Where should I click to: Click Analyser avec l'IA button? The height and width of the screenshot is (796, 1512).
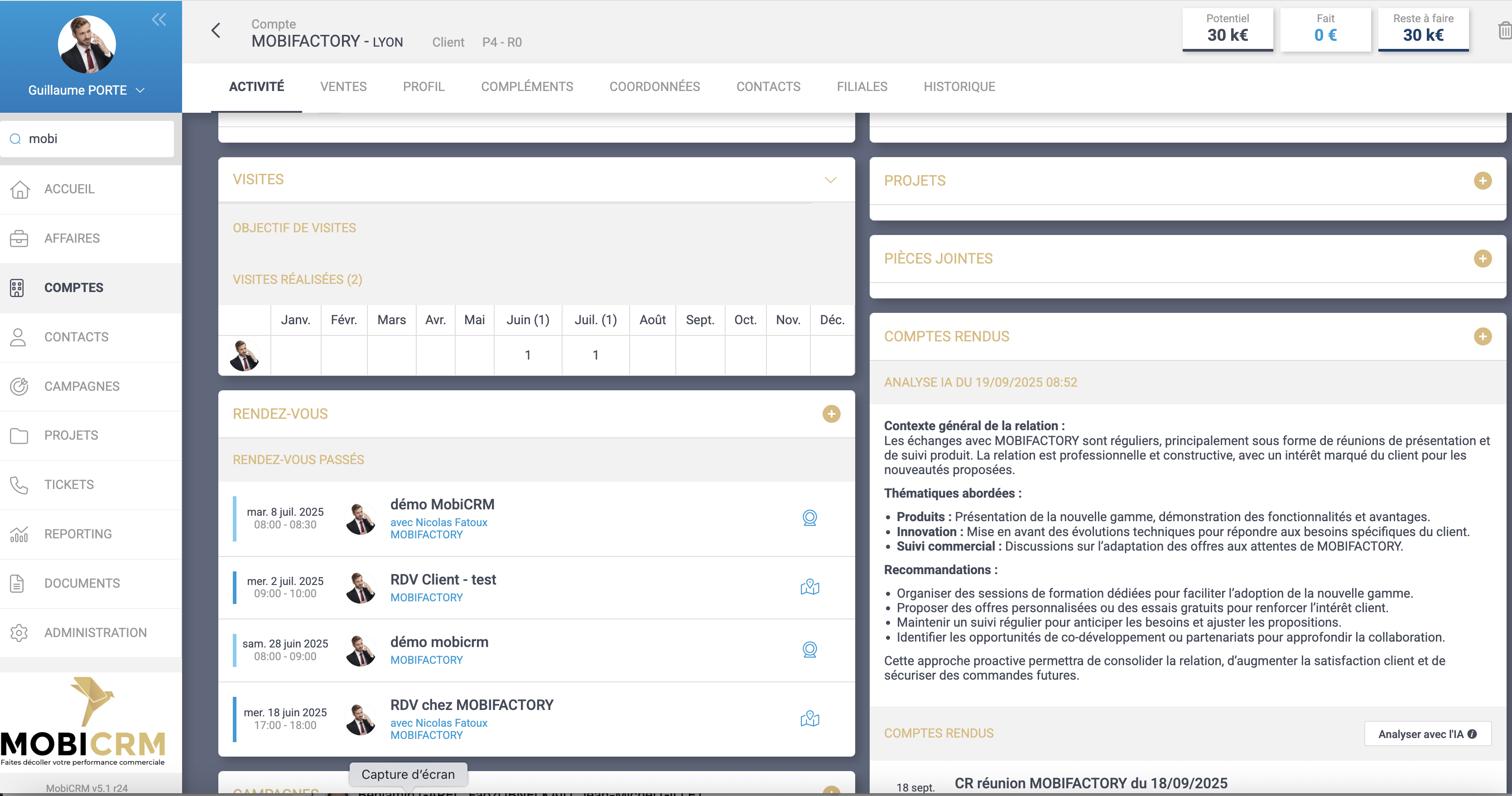[1427, 734]
